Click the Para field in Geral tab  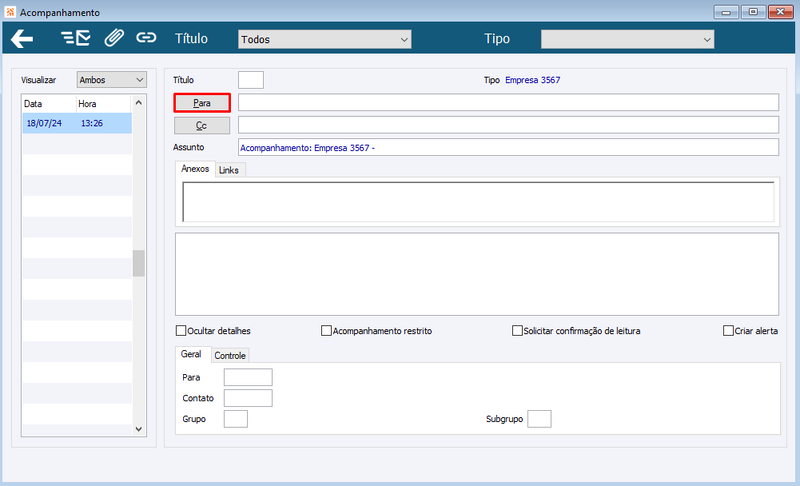[x=248, y=377]
